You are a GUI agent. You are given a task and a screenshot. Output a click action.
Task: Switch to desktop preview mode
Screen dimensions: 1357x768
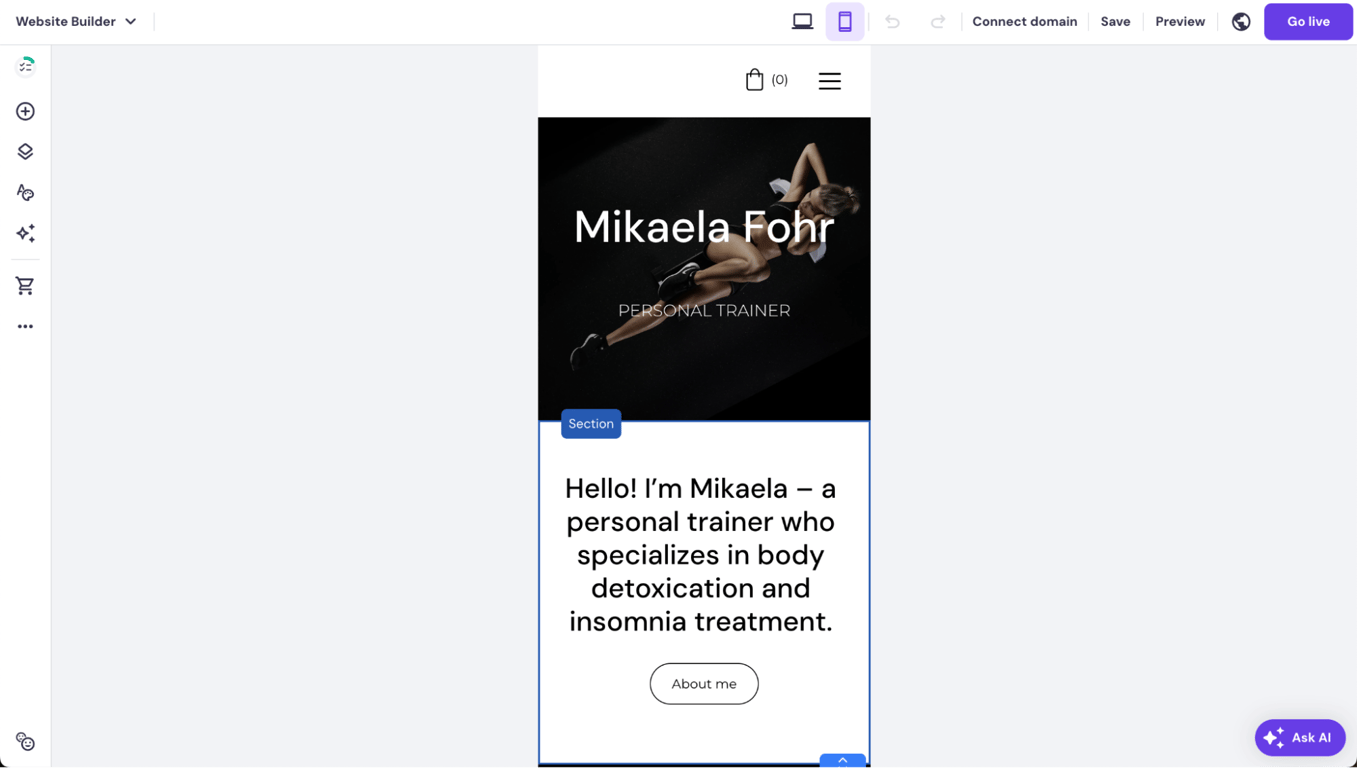pyautogui.click(x=802, y=20)
